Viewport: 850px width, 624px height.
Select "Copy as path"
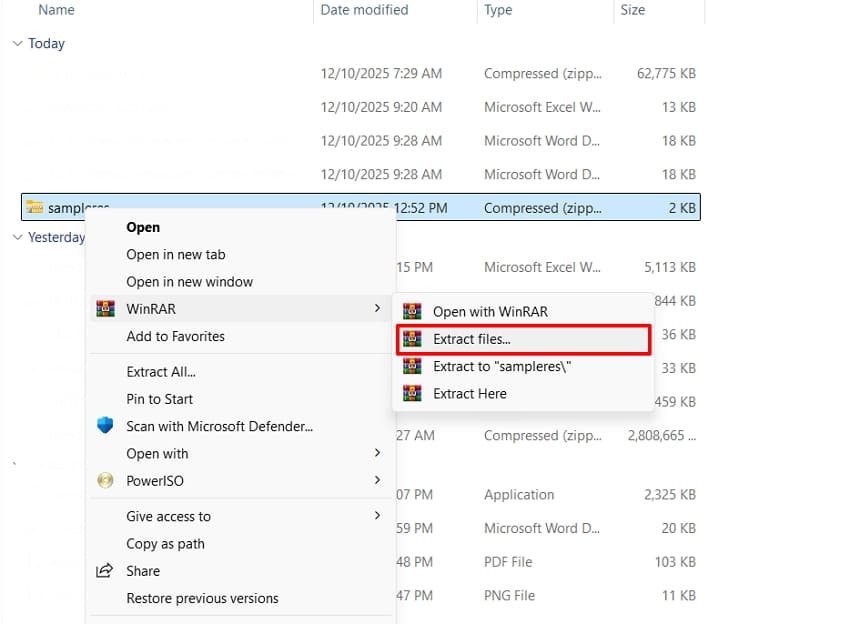(x=165, y=543)
